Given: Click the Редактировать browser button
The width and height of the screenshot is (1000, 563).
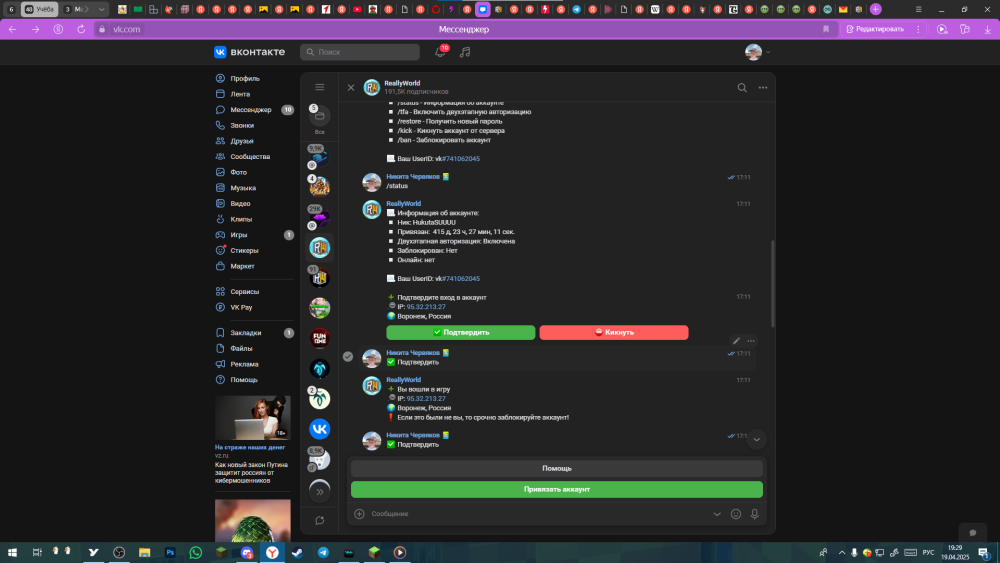Looking at the screenshot, I should (875, 29).
